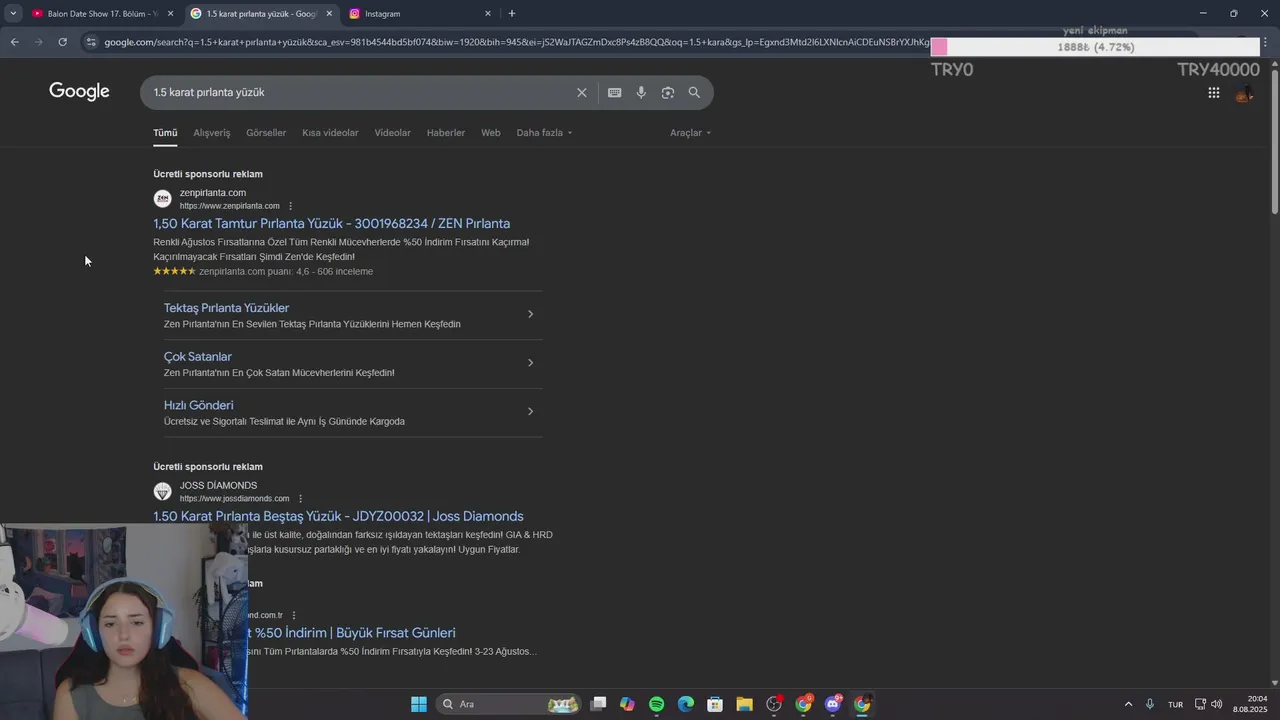Select the Videolar results tab
This screenshot has height=720, width=1280.
[392, 133]
